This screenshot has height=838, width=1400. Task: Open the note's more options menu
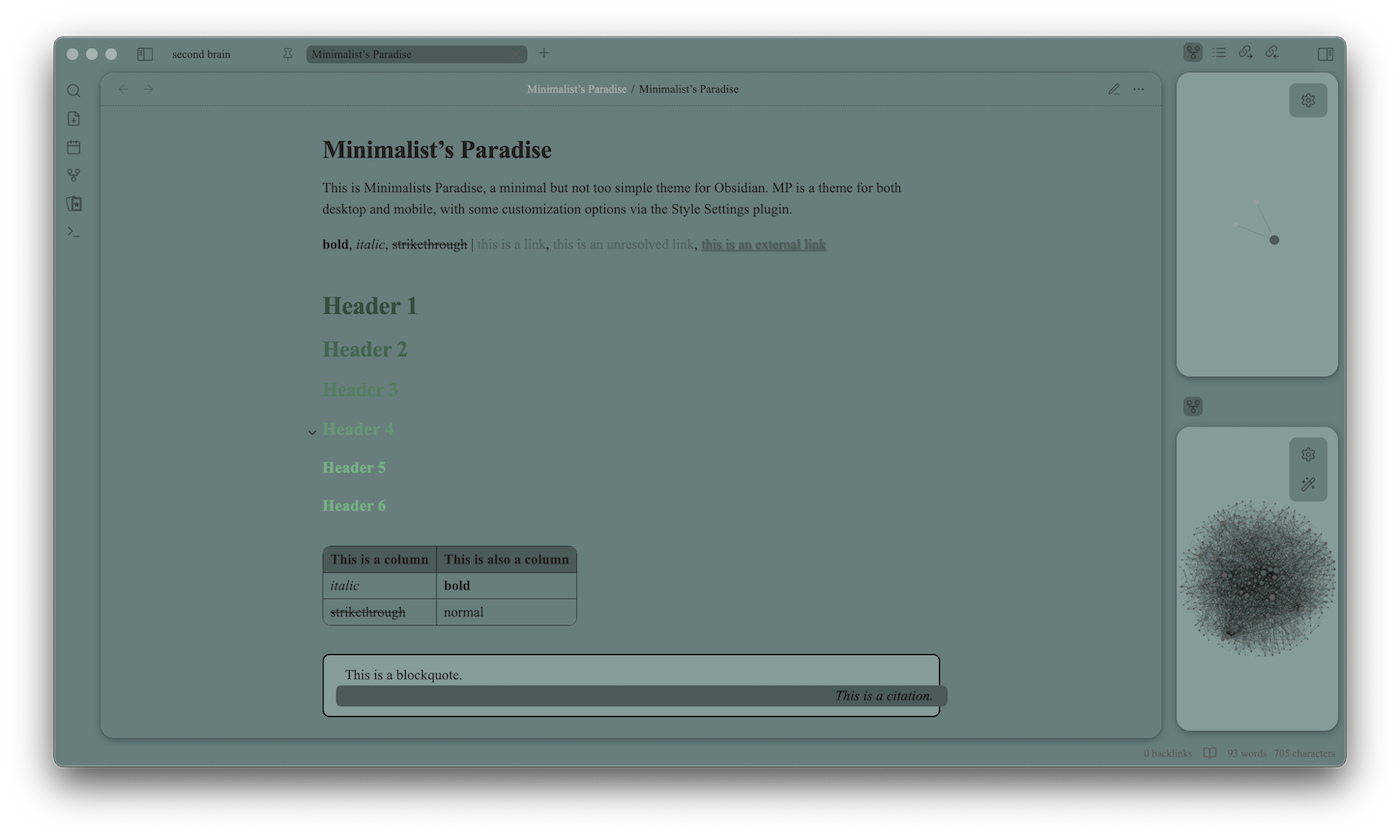[x=1138, y=89]
